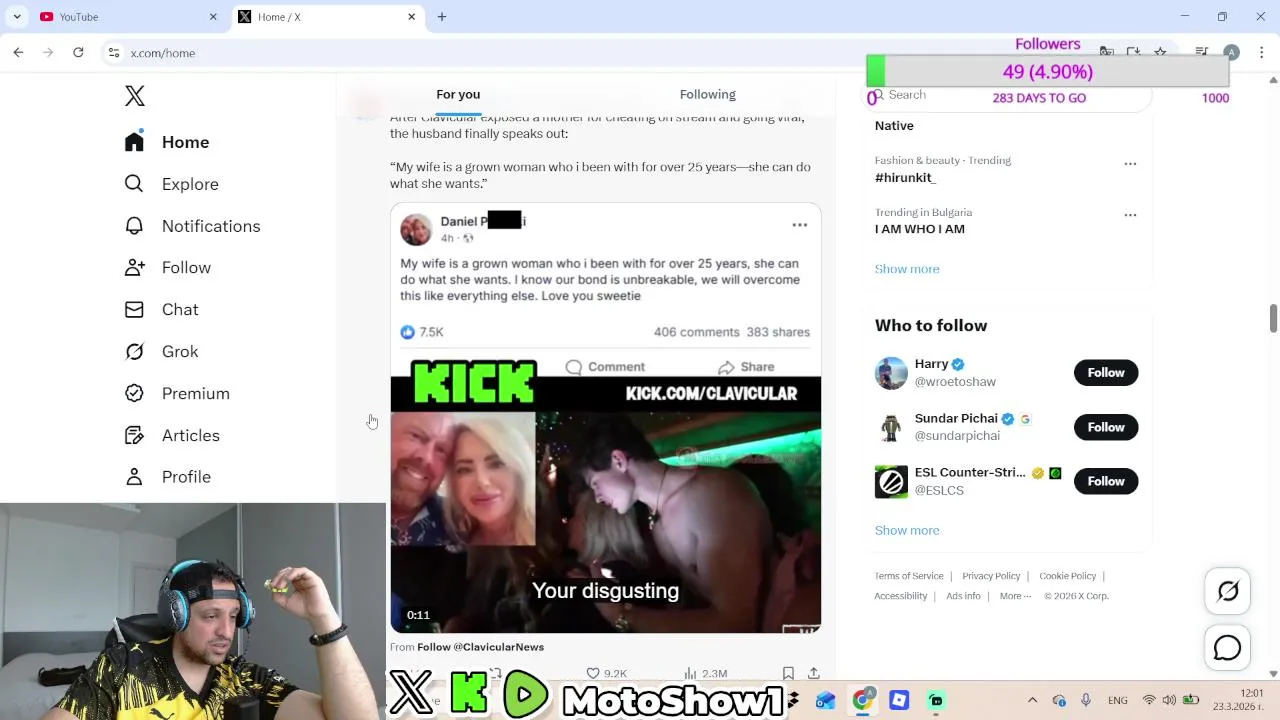Play the Kick clip video
The image size is (1280, 720).
point(606,505)
